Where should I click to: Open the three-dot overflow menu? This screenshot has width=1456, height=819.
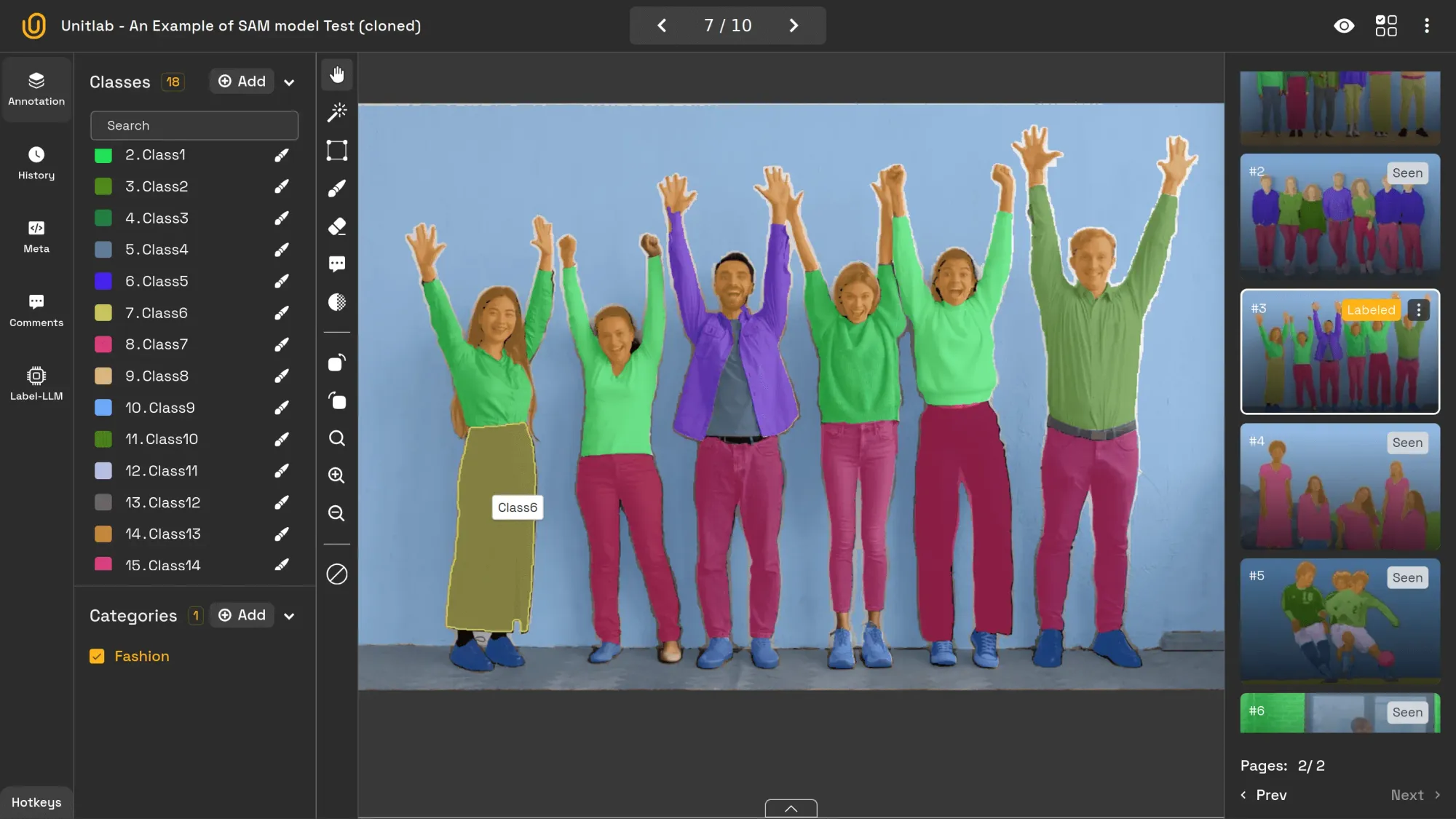[1427, 25]
